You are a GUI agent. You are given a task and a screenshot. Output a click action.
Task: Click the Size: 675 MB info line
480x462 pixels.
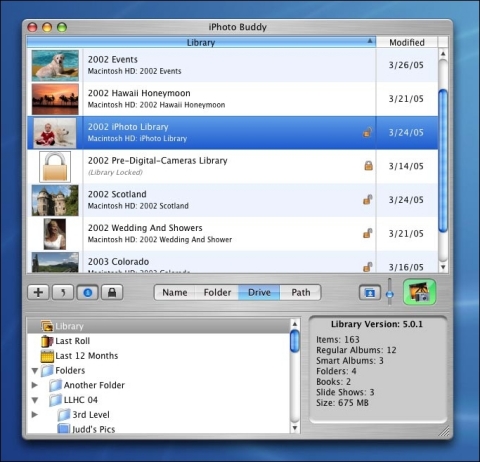342,402
